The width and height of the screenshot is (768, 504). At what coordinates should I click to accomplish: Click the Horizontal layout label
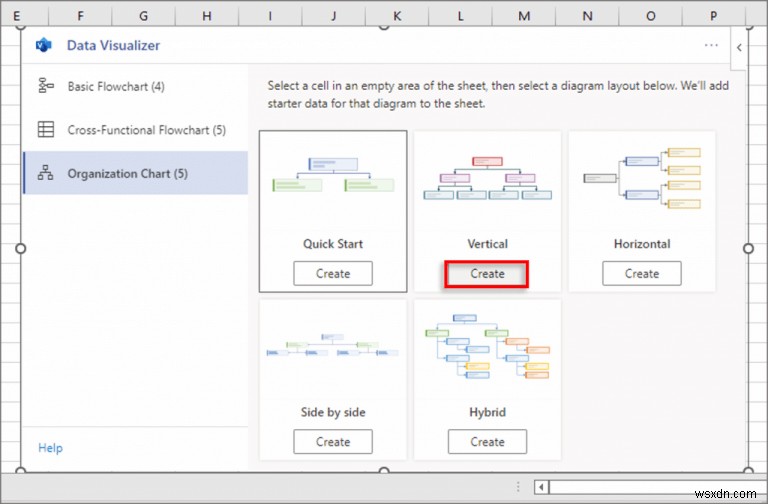coord(642,243)
